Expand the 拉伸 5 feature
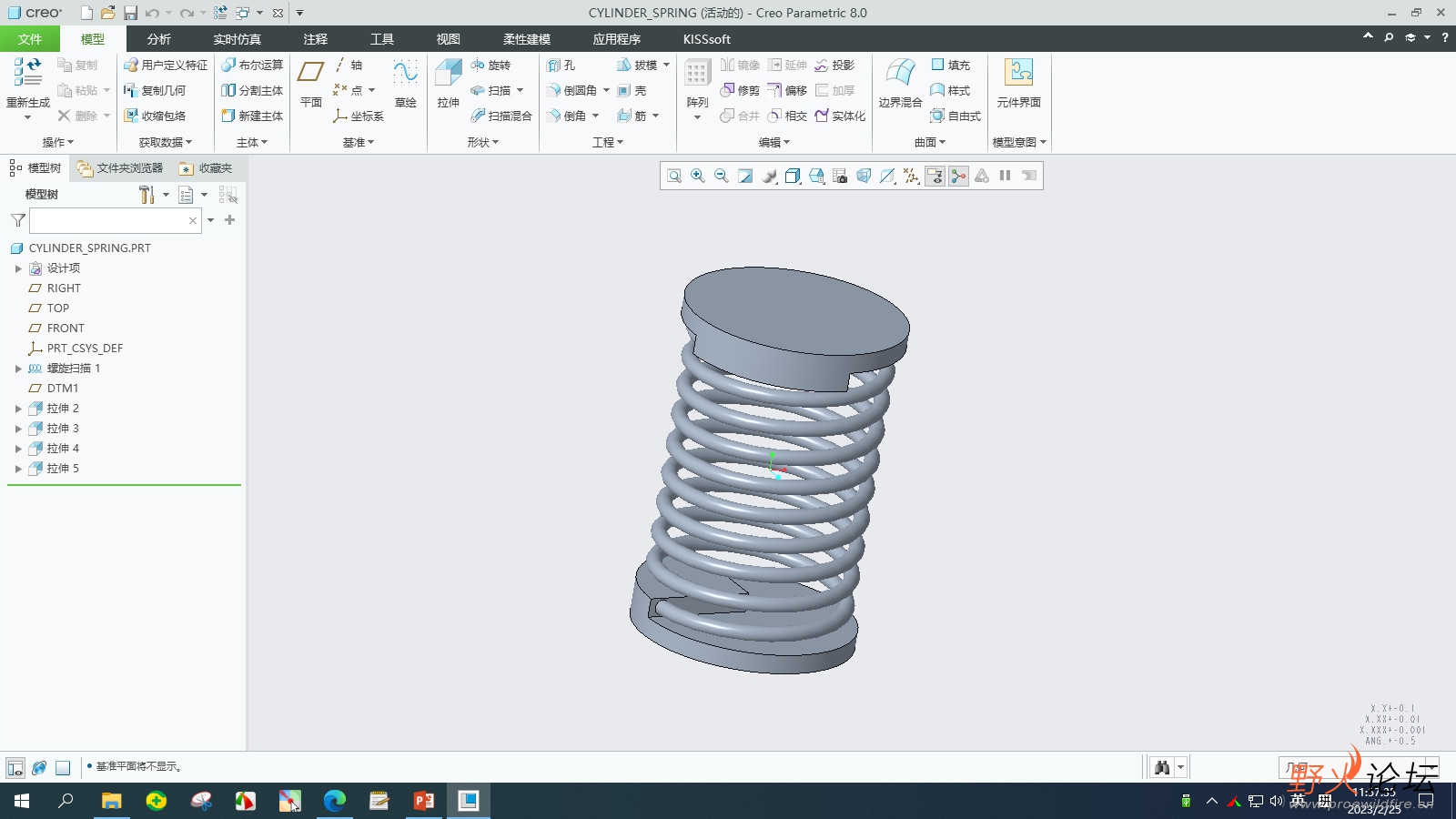 tap(18, 469)
